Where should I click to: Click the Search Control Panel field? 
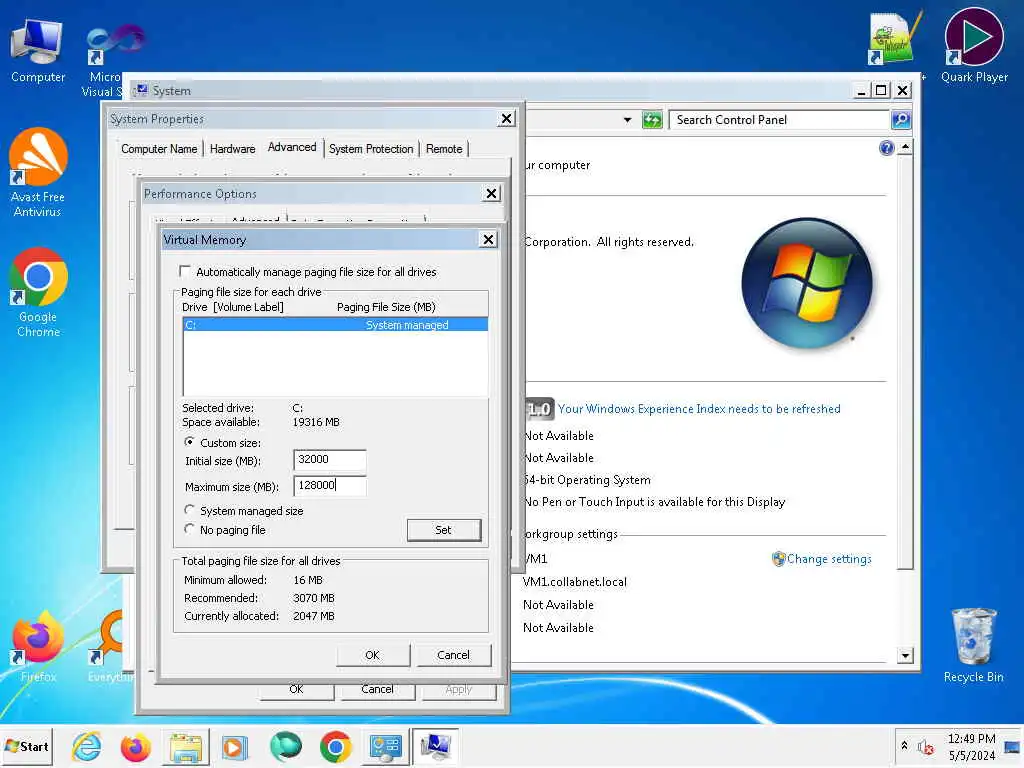pyautogui.click(x=780, y=120)
